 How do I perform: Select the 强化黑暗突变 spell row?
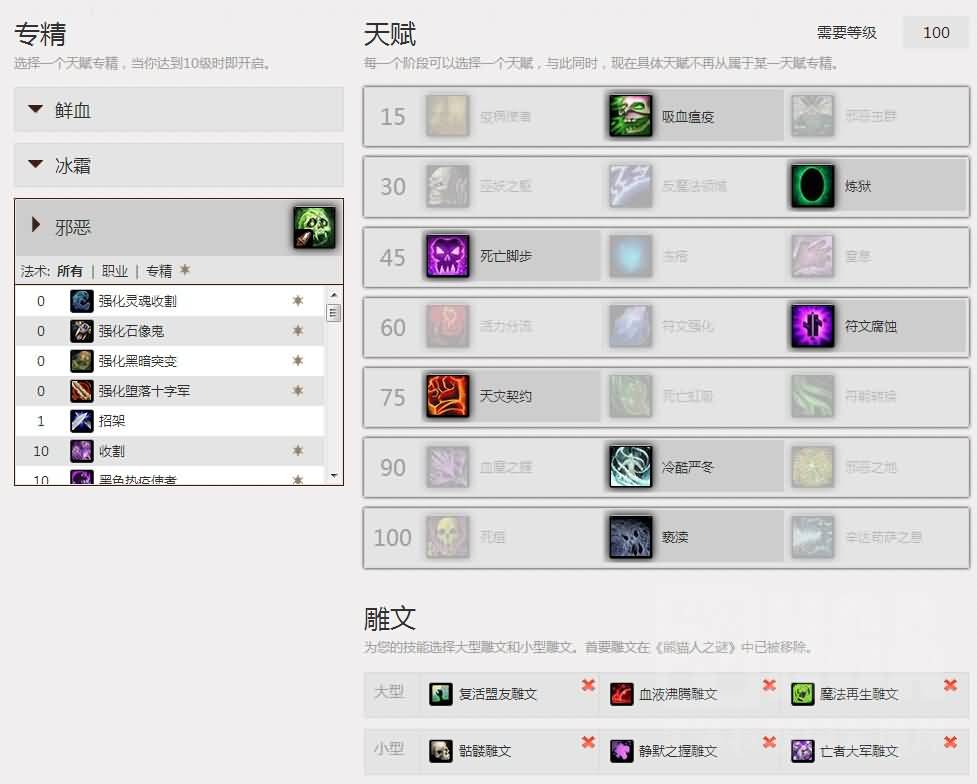click(x=169, y=361)
